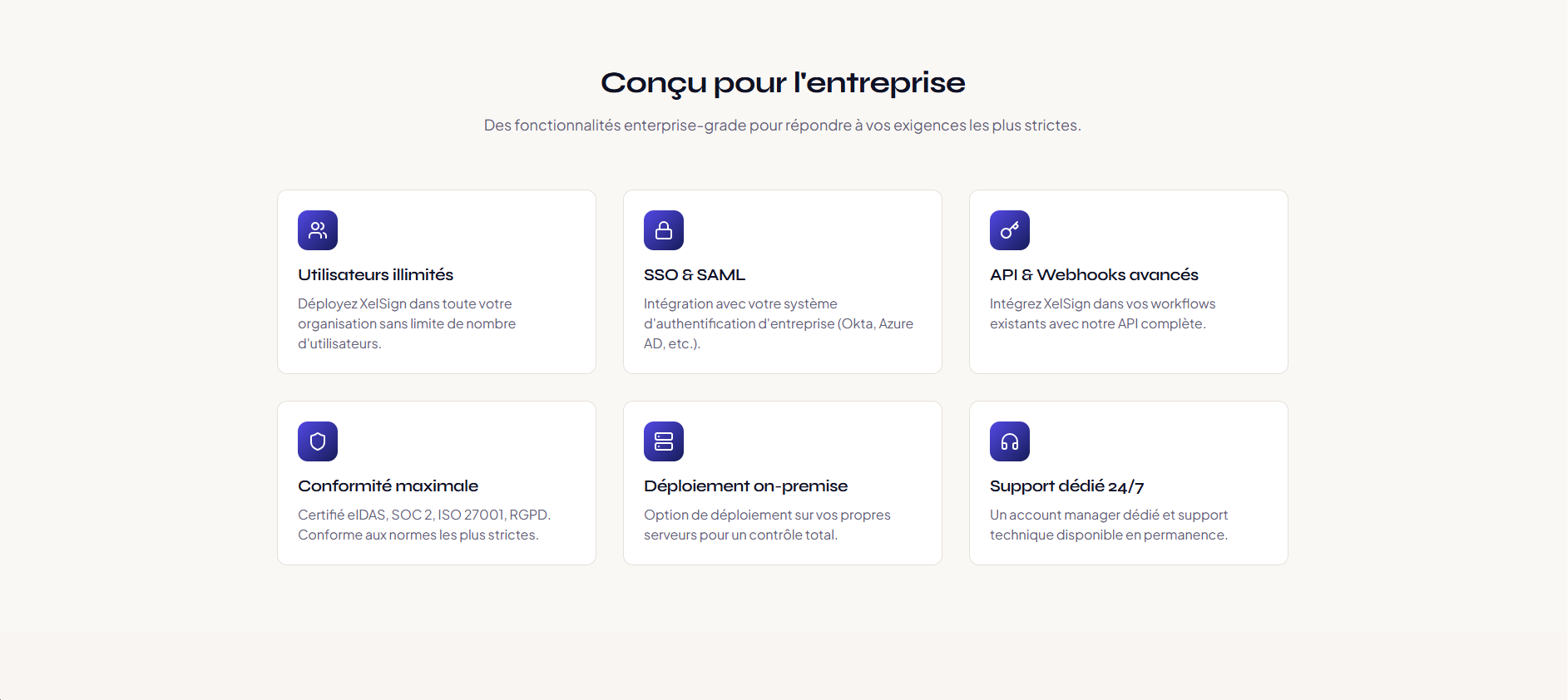Click the déploiement sur vos propres serveurs text
The width and height of the screenshot is (1568, 700).
[767, 525]
